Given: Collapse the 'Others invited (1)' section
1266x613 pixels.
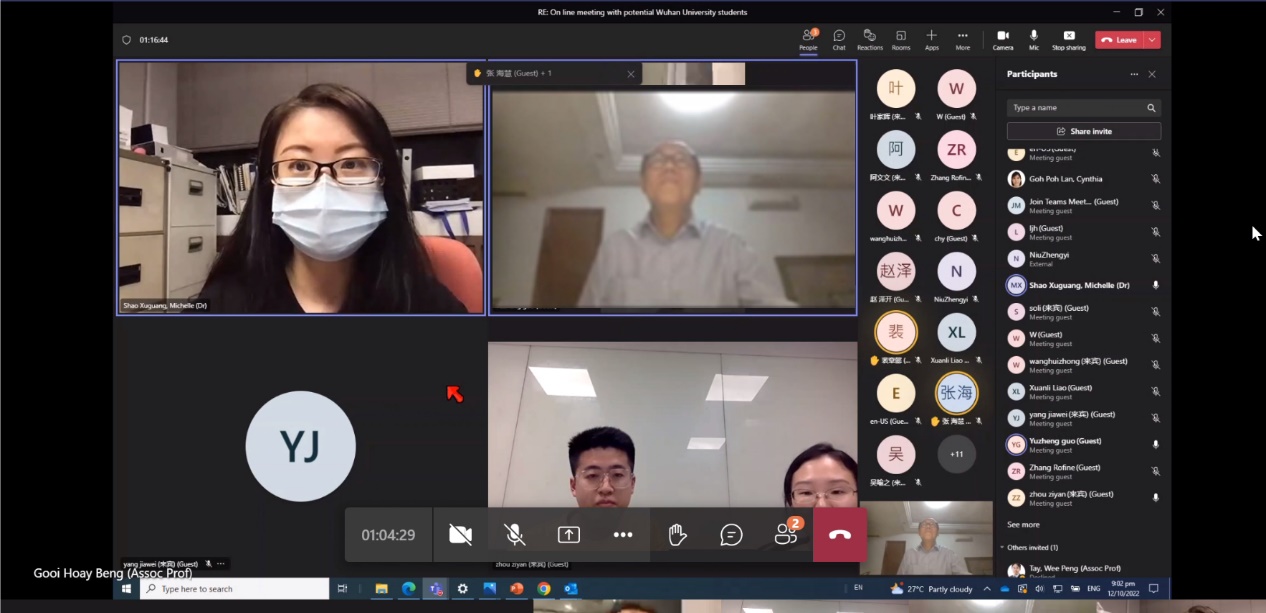Looking at the screenshot, I should pos(1003,547).
